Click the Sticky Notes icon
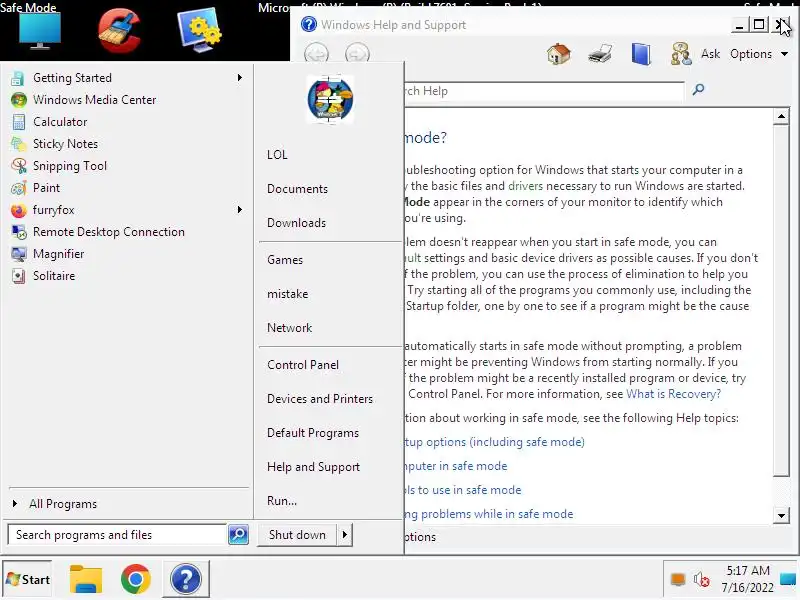Viewport: 800px width, 600px height. [x=18, y=143]
